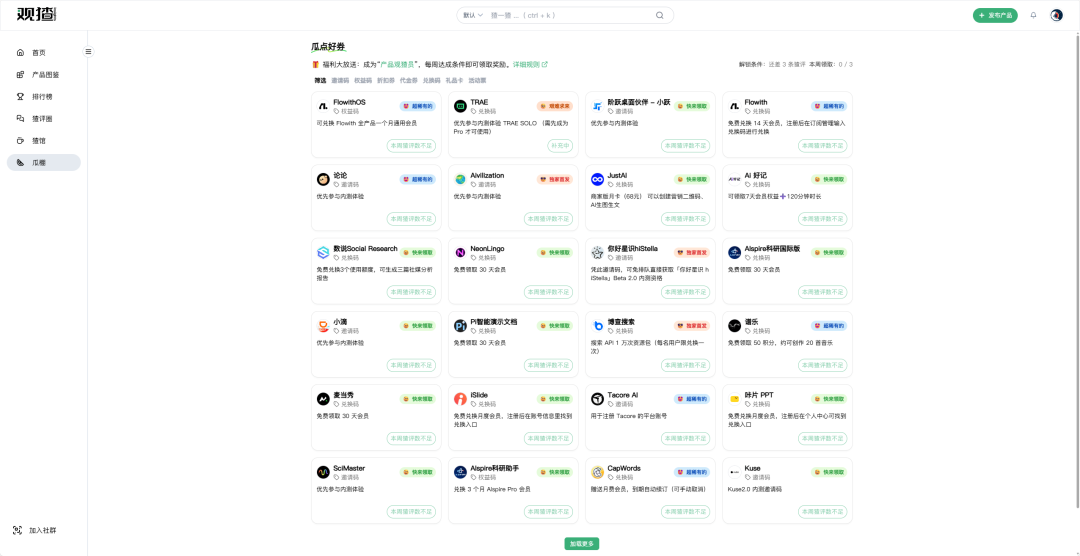Open 产品图鉴 in the sidebar
This screenshot has width=1080, height=556.
tap(43, 74)
